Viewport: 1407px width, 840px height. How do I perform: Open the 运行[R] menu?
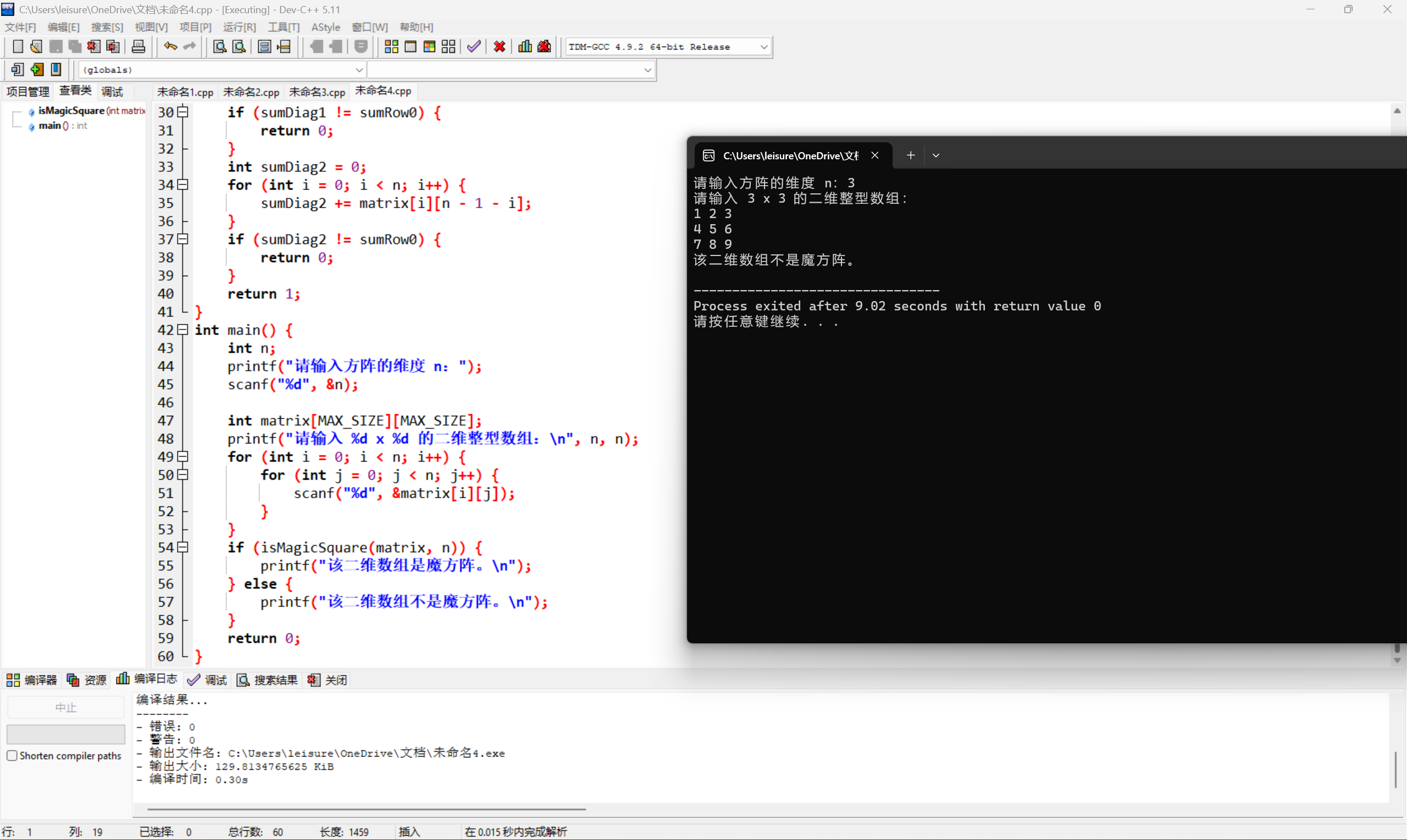pyautogui.click(x=239, y=26)
